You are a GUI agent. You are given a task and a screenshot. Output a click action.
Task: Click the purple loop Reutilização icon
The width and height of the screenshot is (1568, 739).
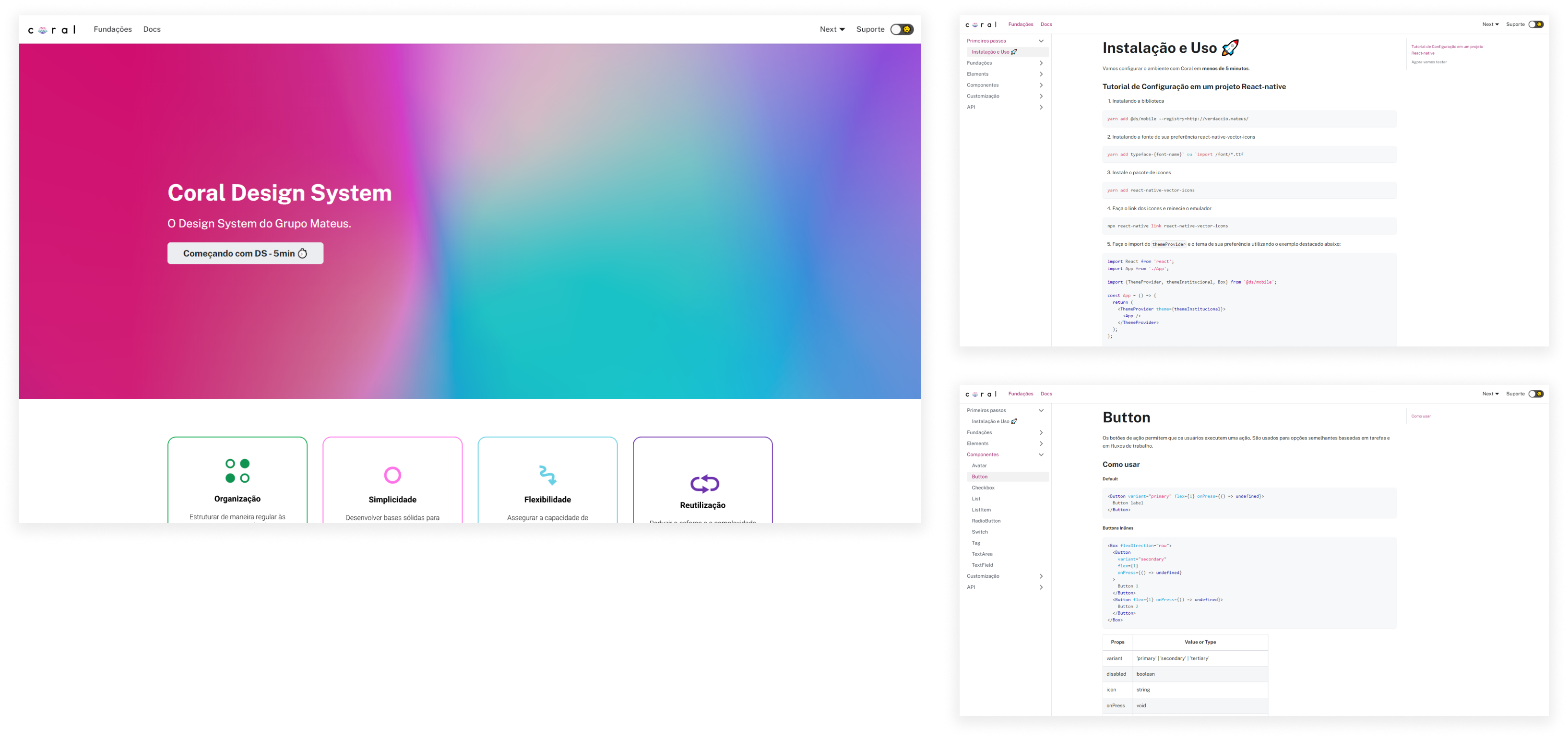(704, 483)
